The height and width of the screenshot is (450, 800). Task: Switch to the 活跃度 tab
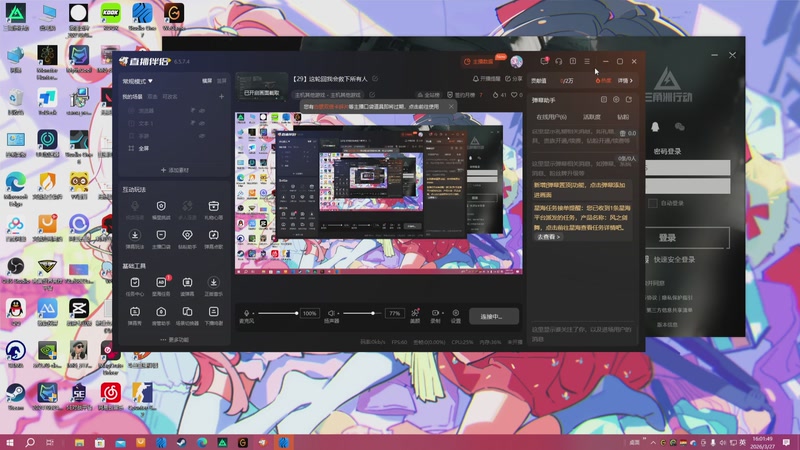coord(592,117)
